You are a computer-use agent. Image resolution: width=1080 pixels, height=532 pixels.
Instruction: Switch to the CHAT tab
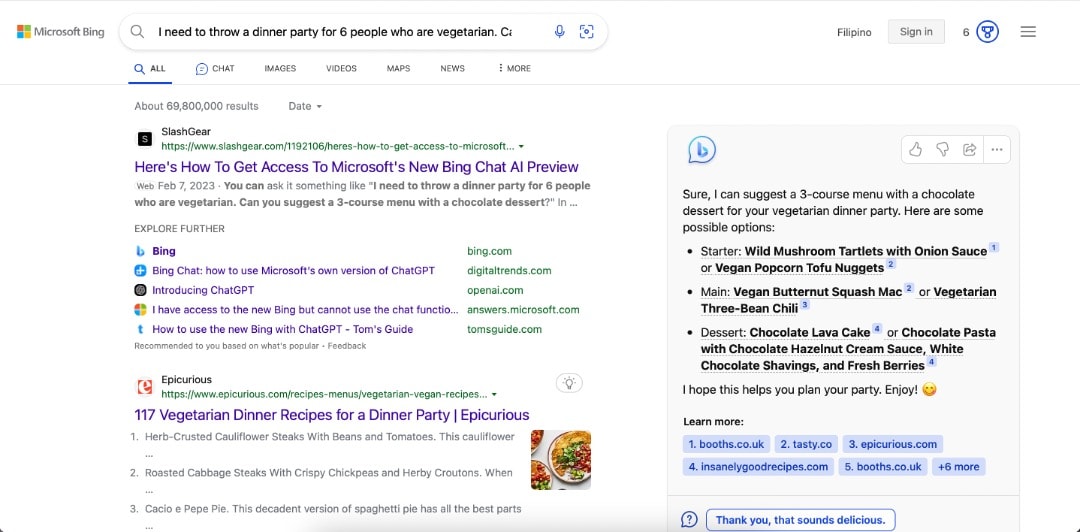[x=215, y=69]
